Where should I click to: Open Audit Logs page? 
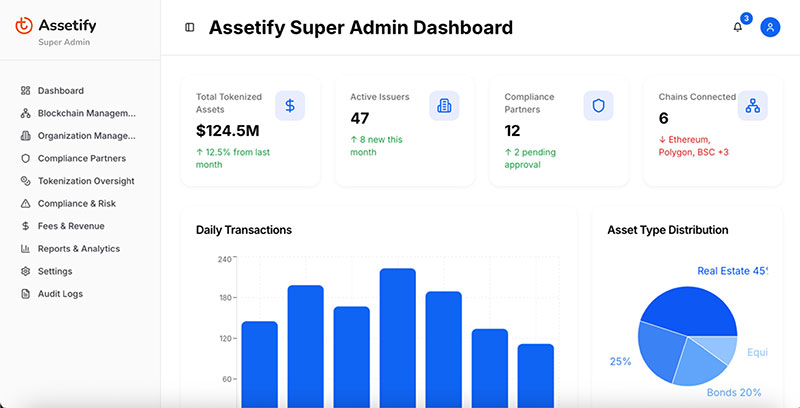click(x=60, y=294)
